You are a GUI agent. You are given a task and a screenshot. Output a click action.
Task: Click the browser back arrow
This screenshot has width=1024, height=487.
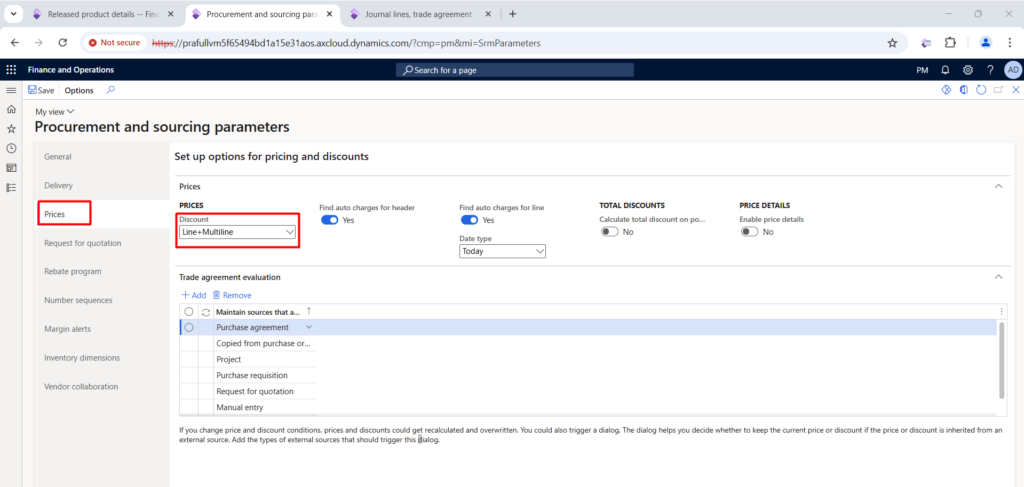[x=14, y=42]
